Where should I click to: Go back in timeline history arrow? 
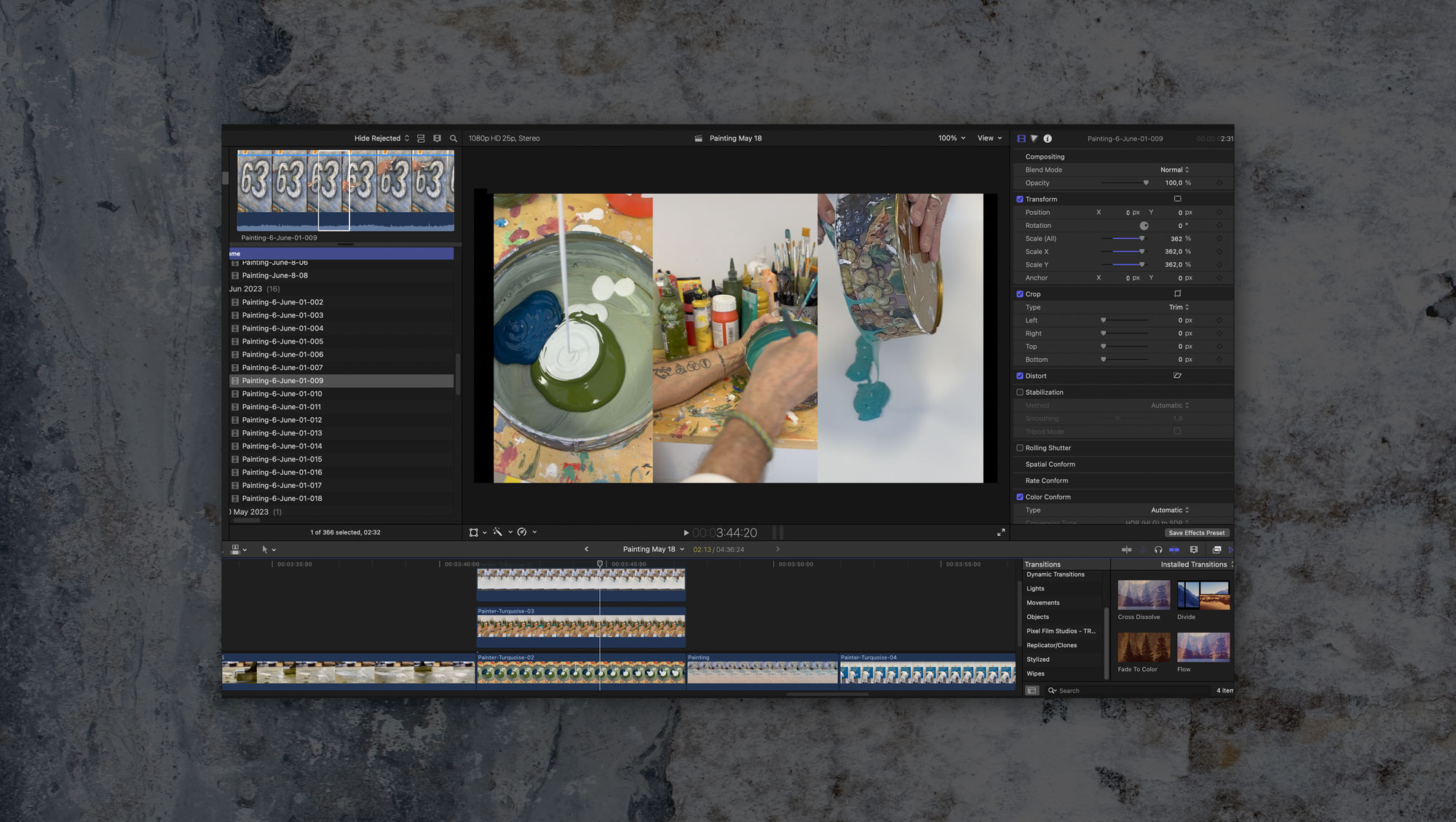click(x=586, y=550)
